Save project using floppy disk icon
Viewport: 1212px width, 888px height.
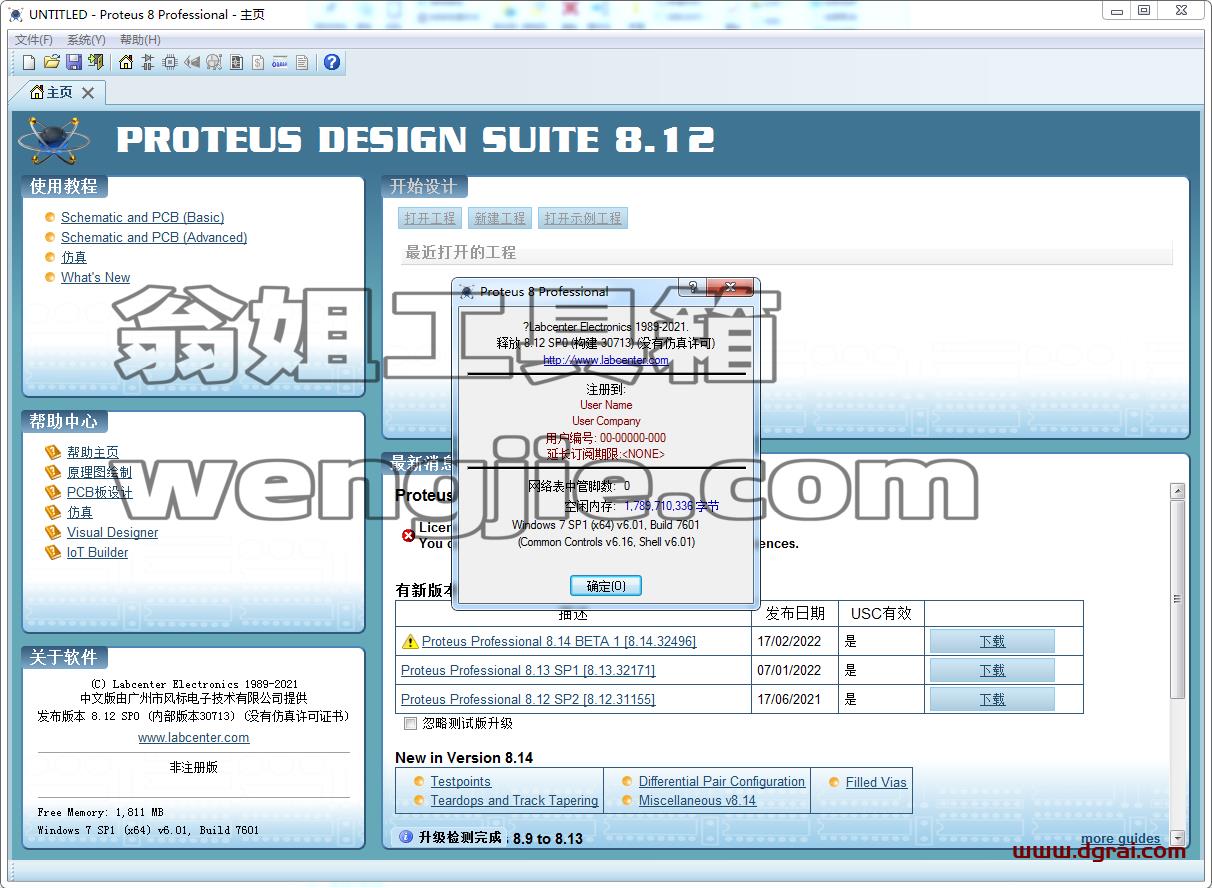point(74,62)
